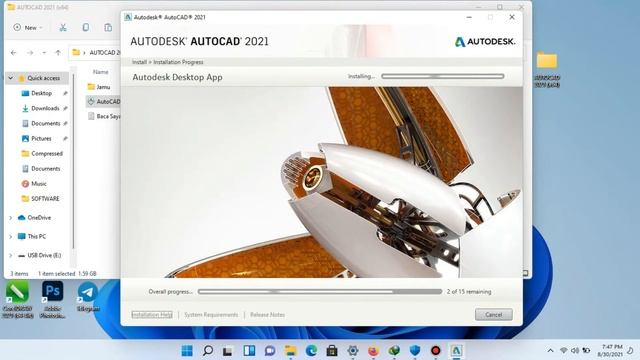The width and height of the screenshot is (640, 360).
Task: Select USB Drive (E:) in sidebar
Action: (44, 256)
